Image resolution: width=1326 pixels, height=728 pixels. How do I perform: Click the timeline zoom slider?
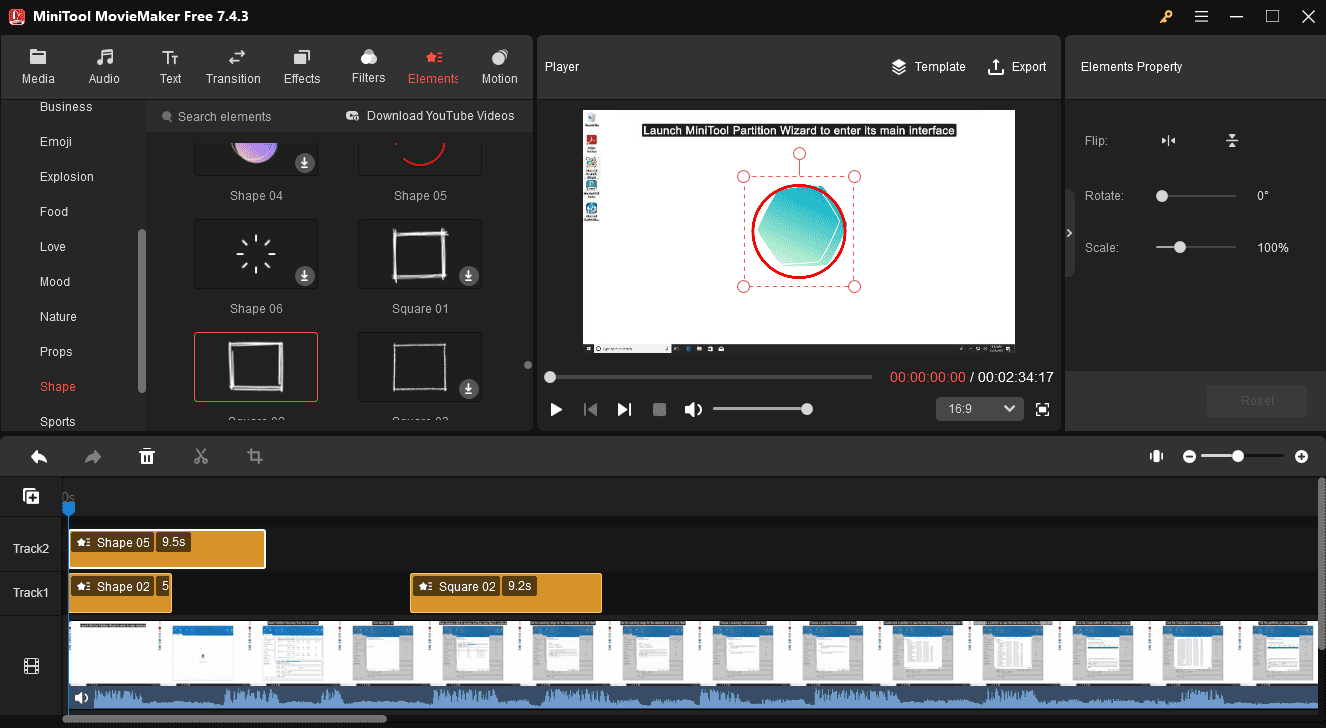(1242, 456)
